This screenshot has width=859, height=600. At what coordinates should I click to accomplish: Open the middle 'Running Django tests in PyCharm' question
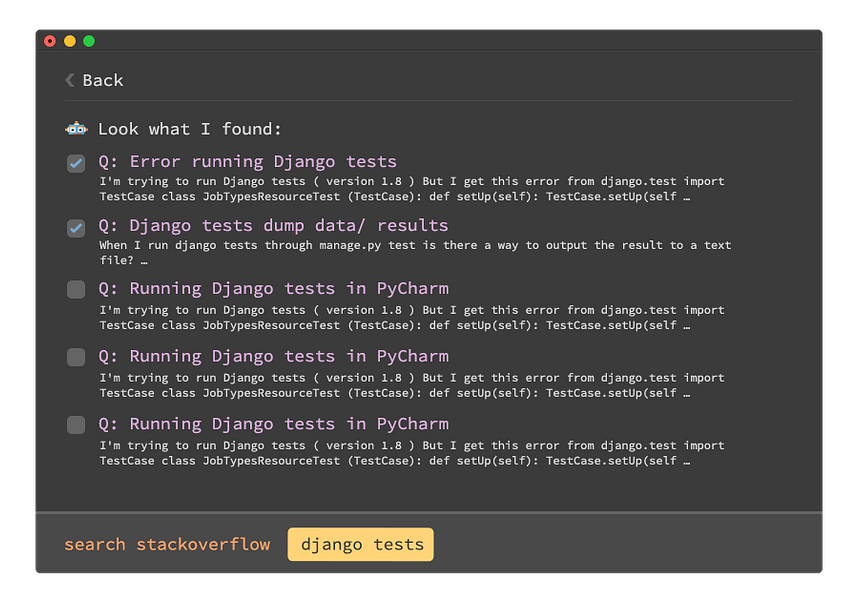pos(273,356)
